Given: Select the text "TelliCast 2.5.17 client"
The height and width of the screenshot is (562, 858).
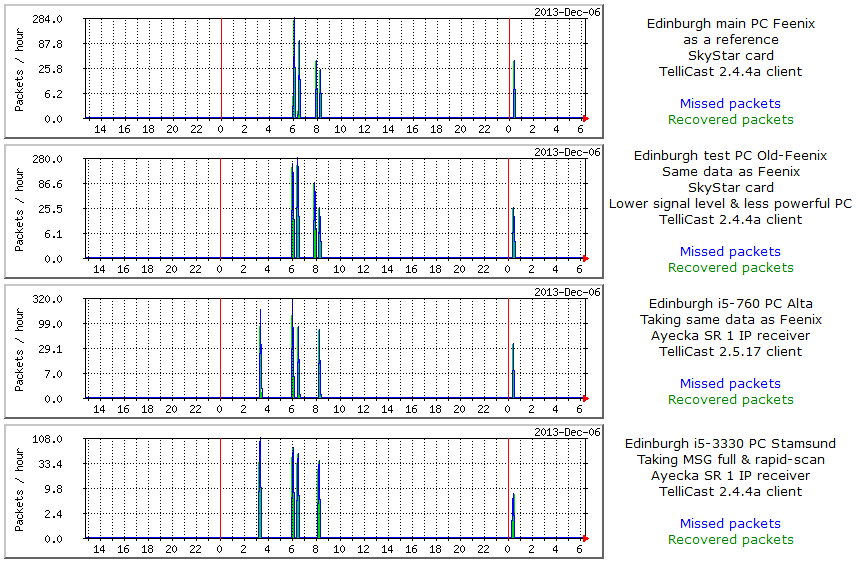Looking at the screenshot, I should pos(731,351).
